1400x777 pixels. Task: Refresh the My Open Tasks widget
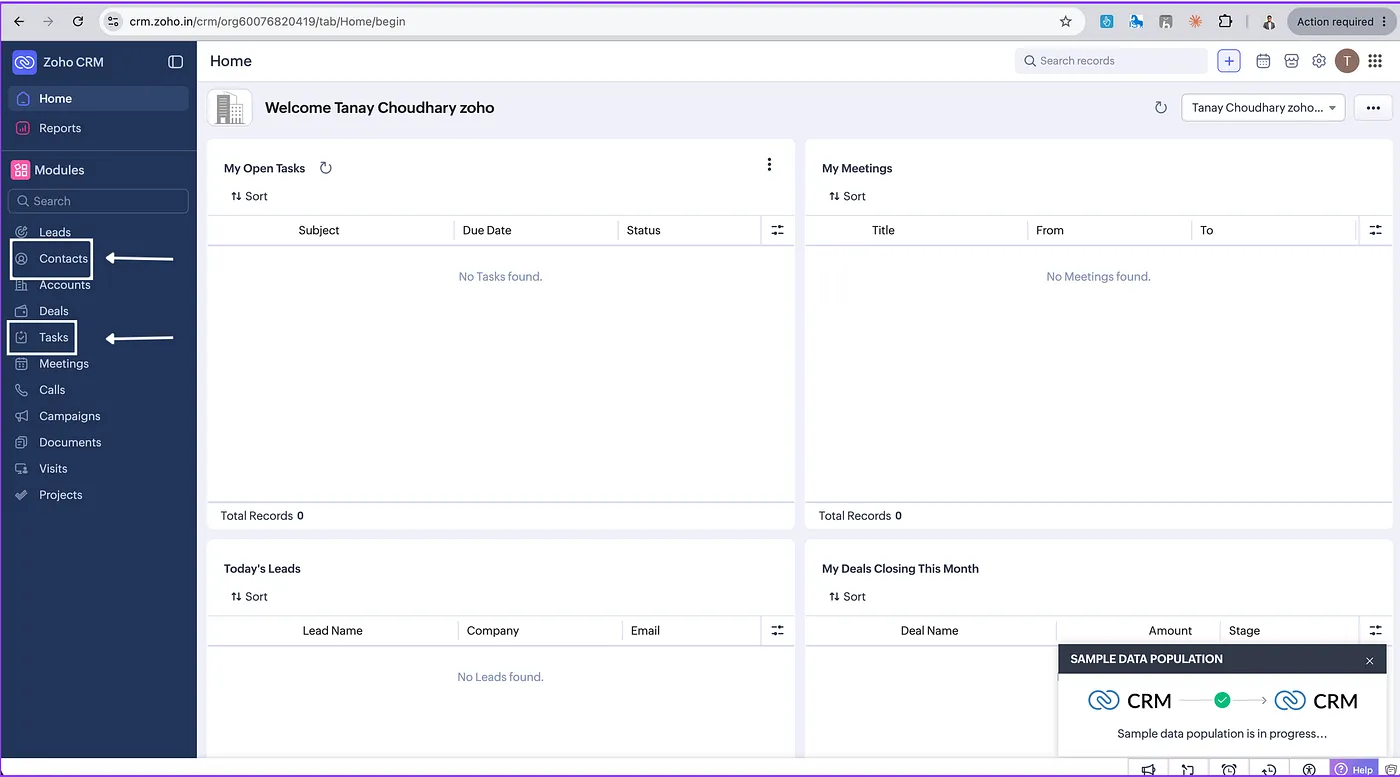[325, 168]
